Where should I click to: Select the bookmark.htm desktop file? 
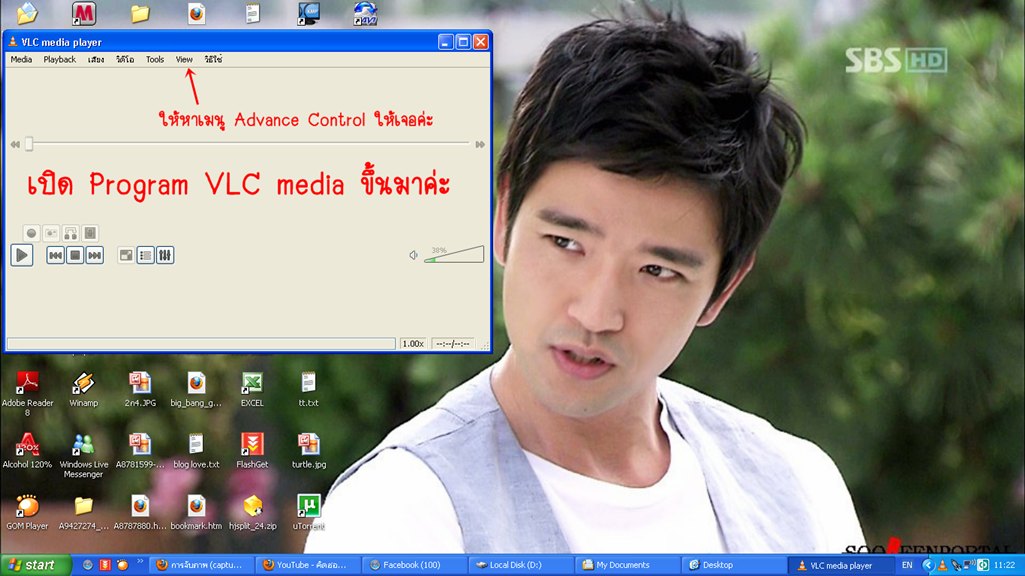coord(196,513)
